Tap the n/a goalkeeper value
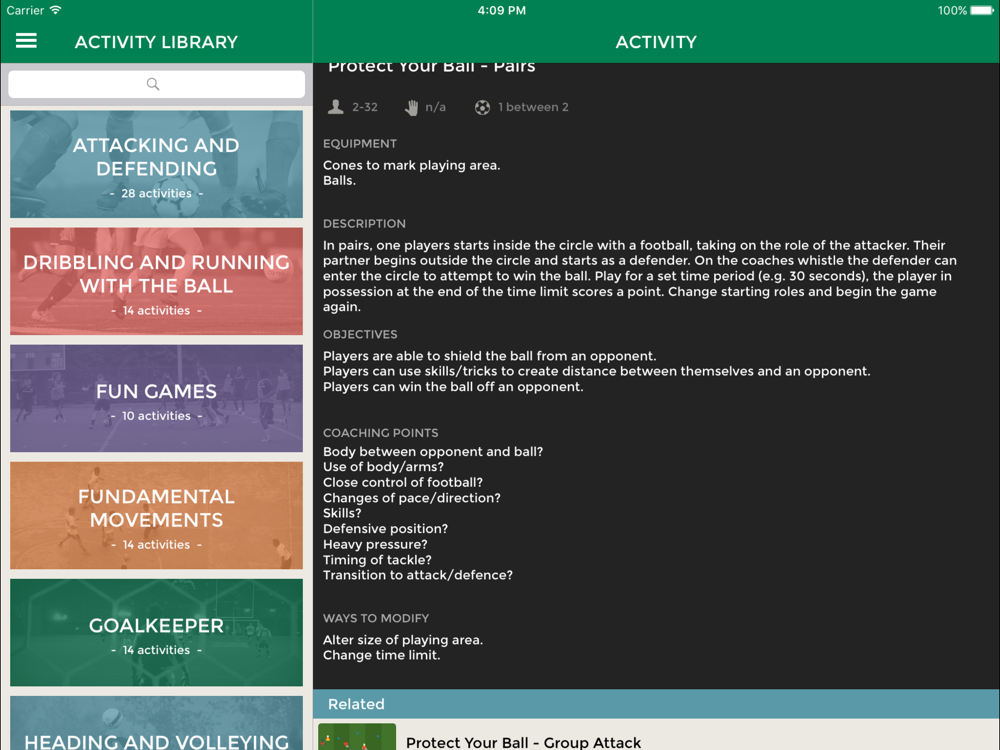 click(x=436, y=107)
